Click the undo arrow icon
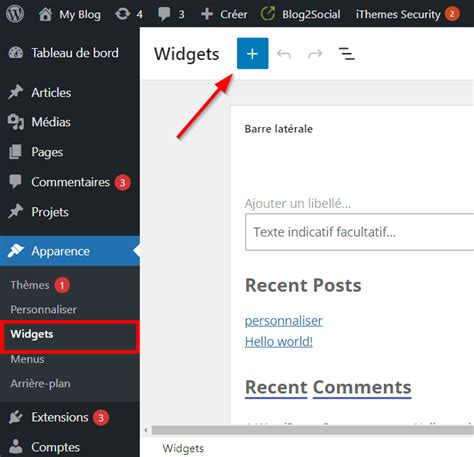The width and height of the screenshot is (474, 457). [x=284, y=54]
